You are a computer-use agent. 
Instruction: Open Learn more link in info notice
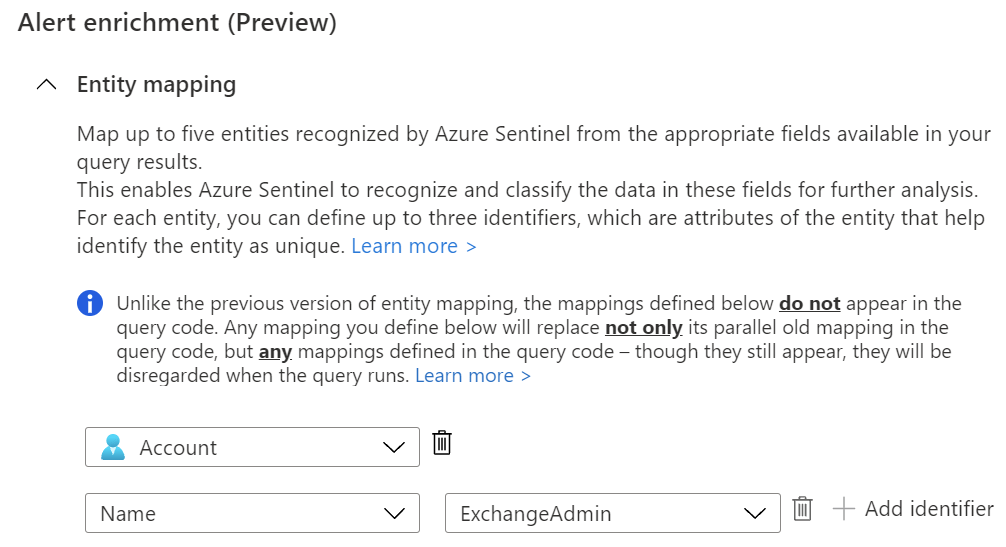pos(473,376)
